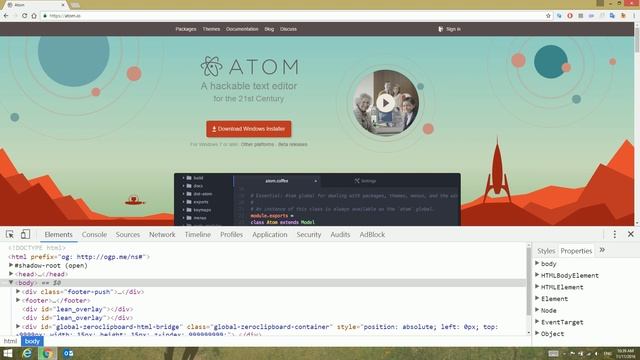This screenshot has width=640, height=360.
Task: Click the red Opera-style extension icon
Action: pyautogui.click(x=570, y=16)
